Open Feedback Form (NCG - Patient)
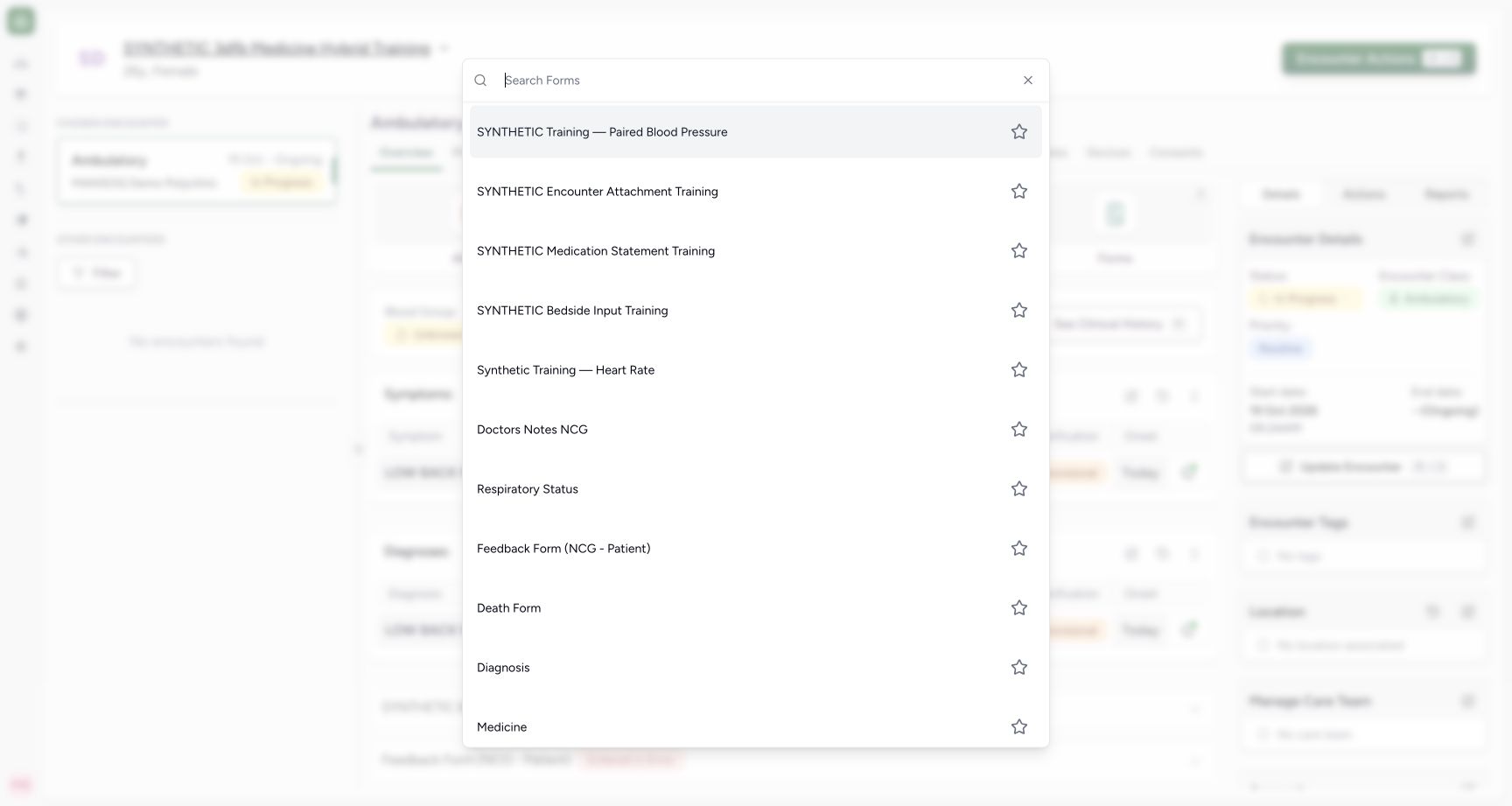The width and height of the screenshot is (1512, 806). point(756,549)
